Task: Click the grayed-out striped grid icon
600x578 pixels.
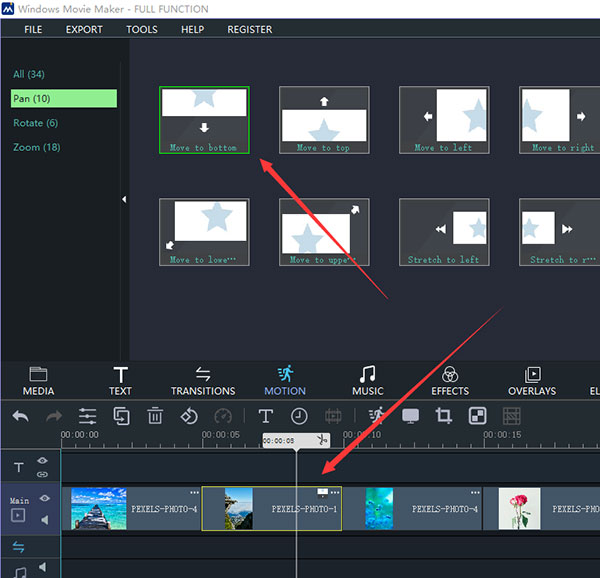Action: [512, 416]
